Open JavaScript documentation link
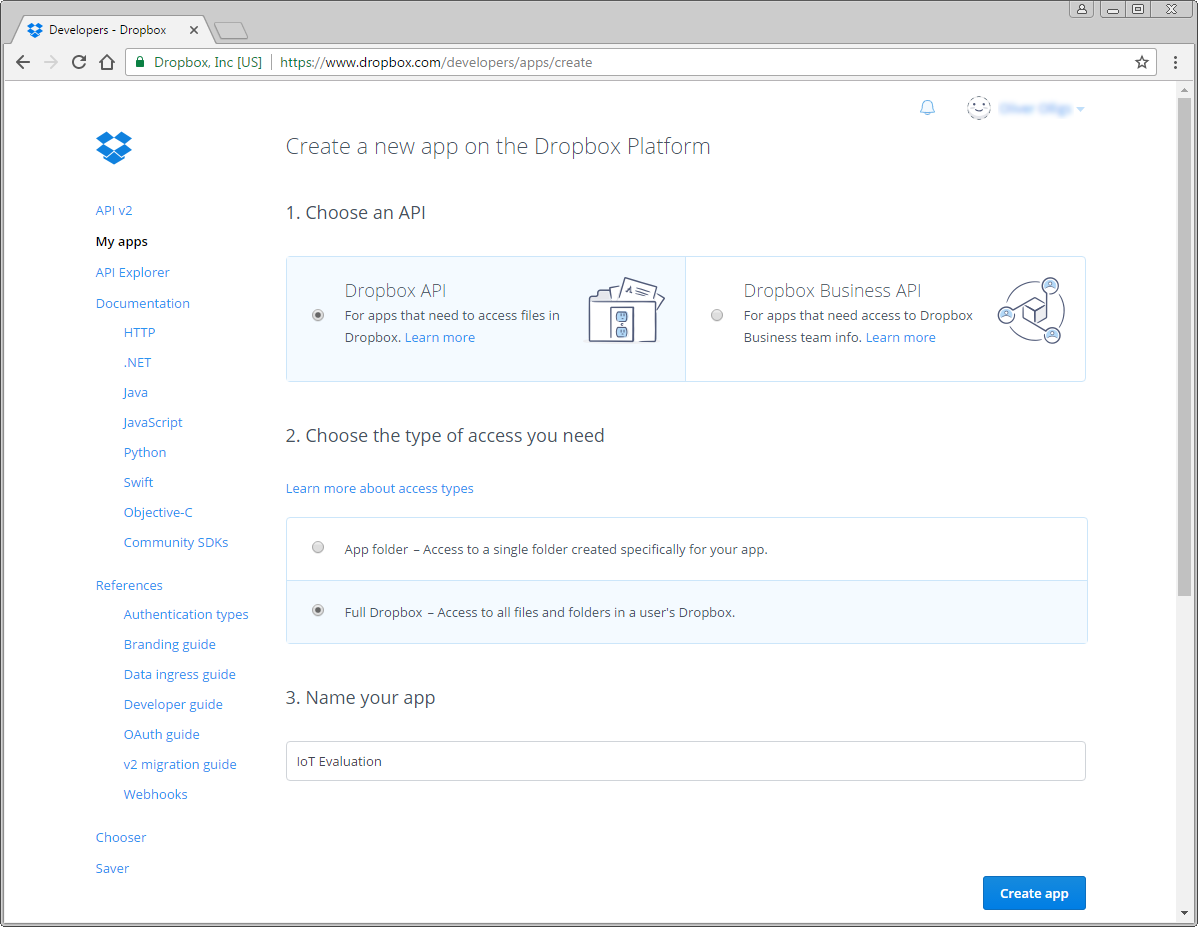 pos(153,423)
